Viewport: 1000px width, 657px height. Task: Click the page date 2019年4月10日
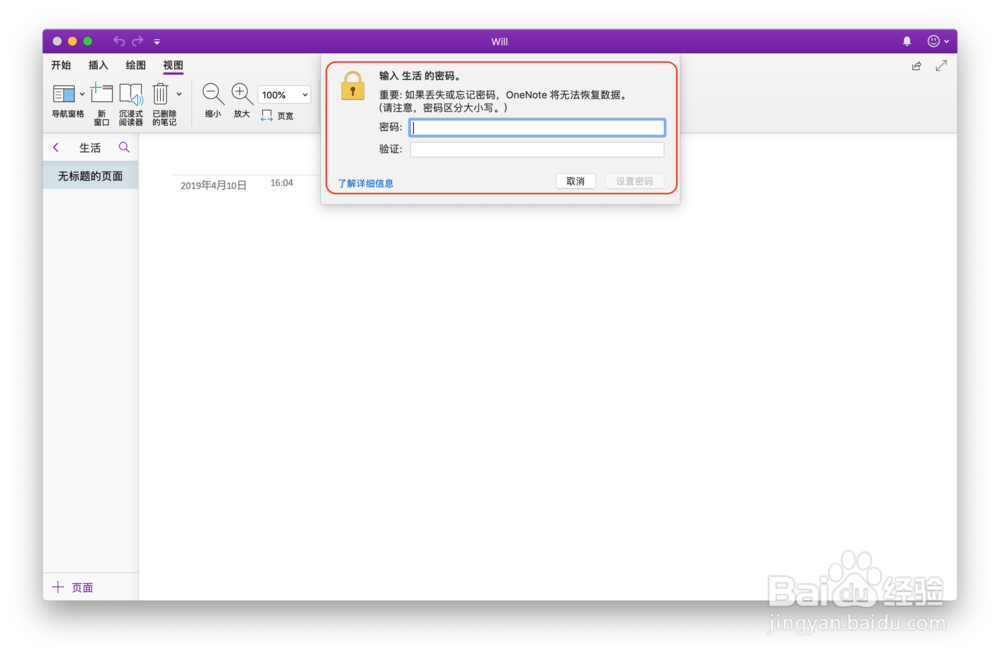[213, 186]
